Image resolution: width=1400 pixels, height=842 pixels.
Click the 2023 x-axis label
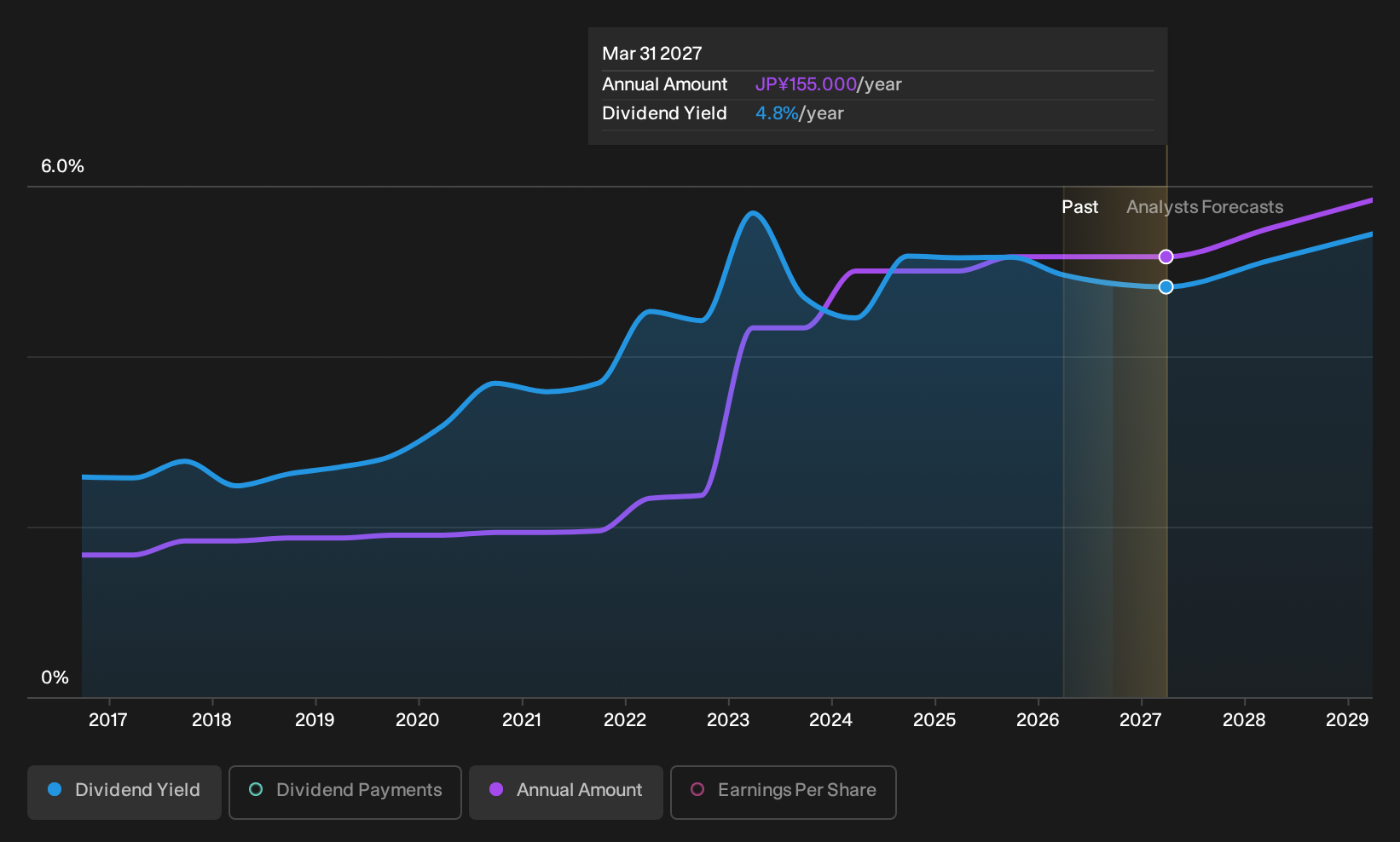point(728,720)
